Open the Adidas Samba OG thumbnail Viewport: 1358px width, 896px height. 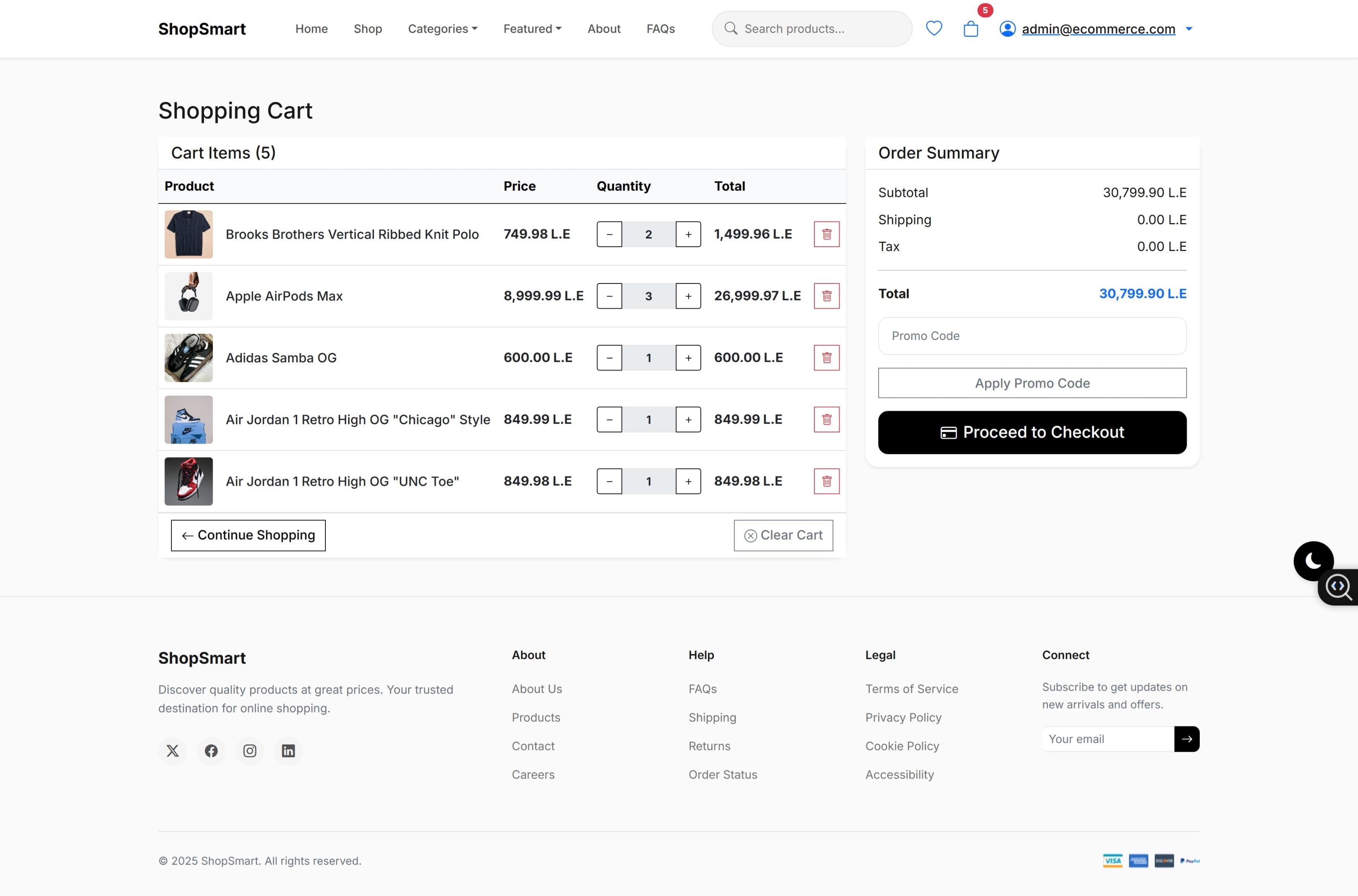pyautogui.click(x=189, y=358)
